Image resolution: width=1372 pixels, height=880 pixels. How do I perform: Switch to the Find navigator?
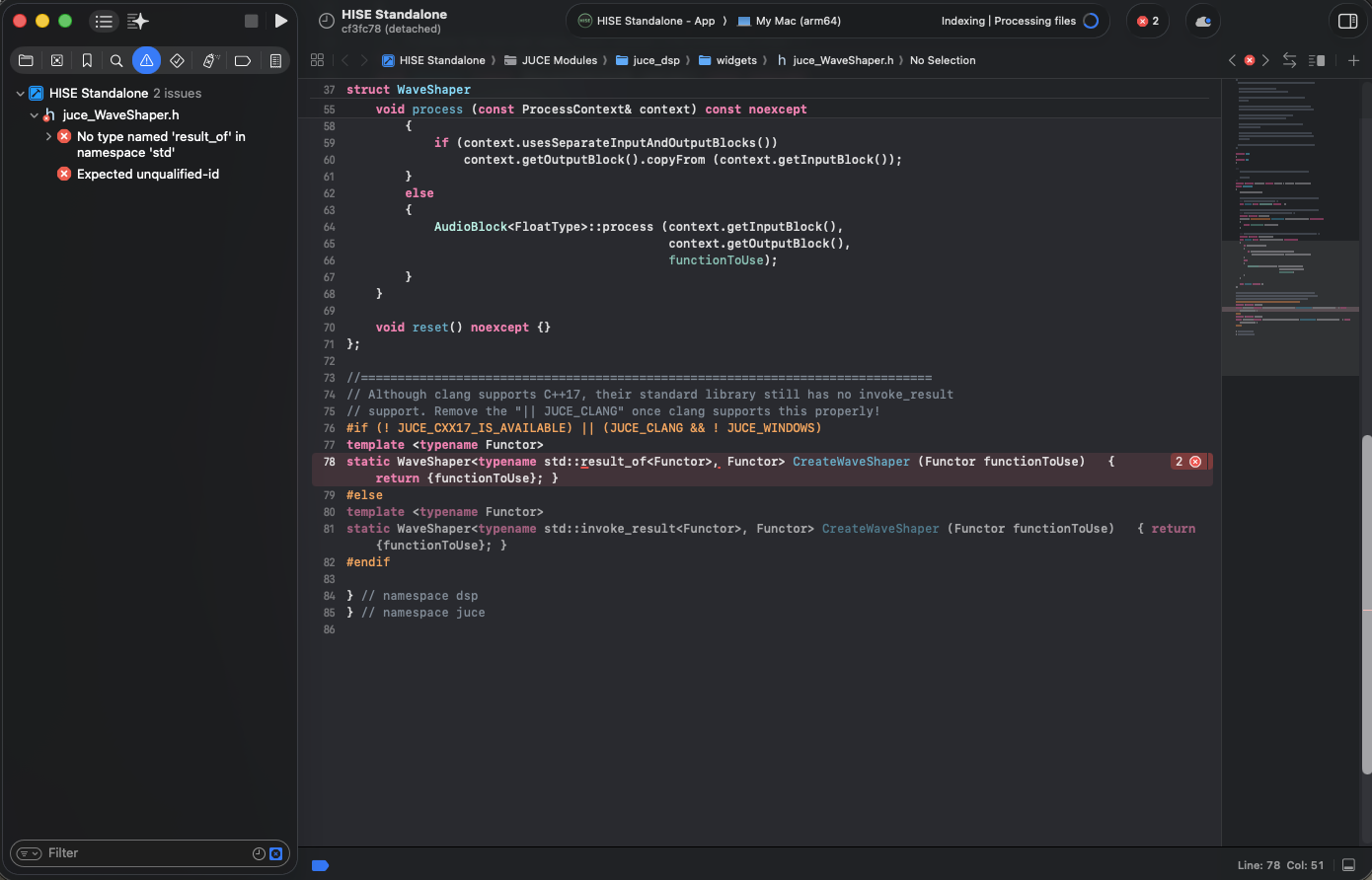(116, 60)
